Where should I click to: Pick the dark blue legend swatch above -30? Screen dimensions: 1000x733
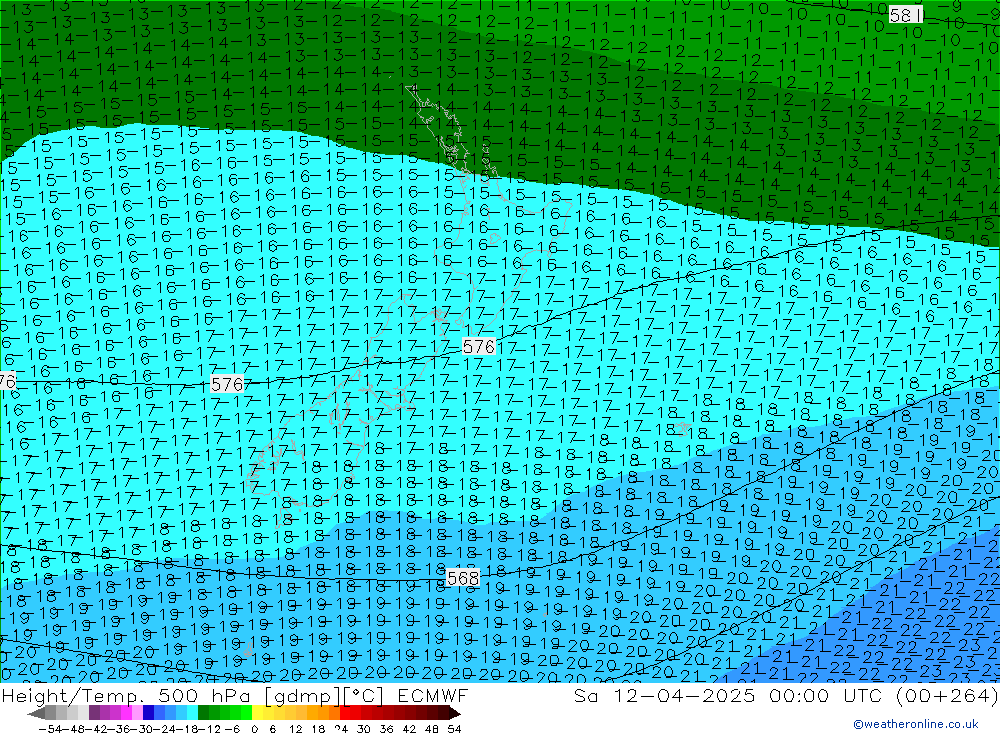click(148, 713)
